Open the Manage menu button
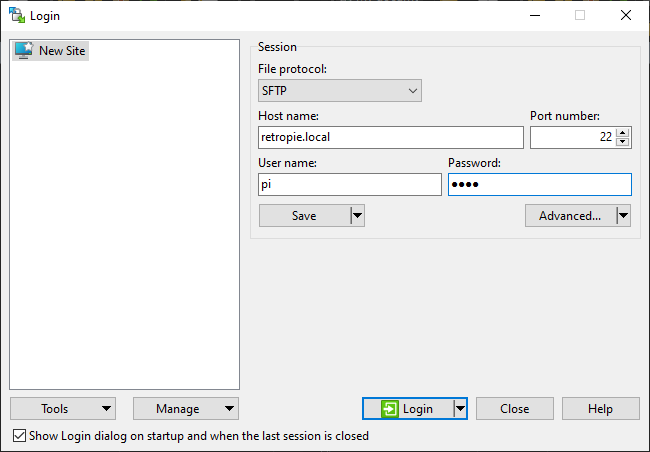Image resolution: width=650 pixels, height=452 pixels. coord(185,408)
